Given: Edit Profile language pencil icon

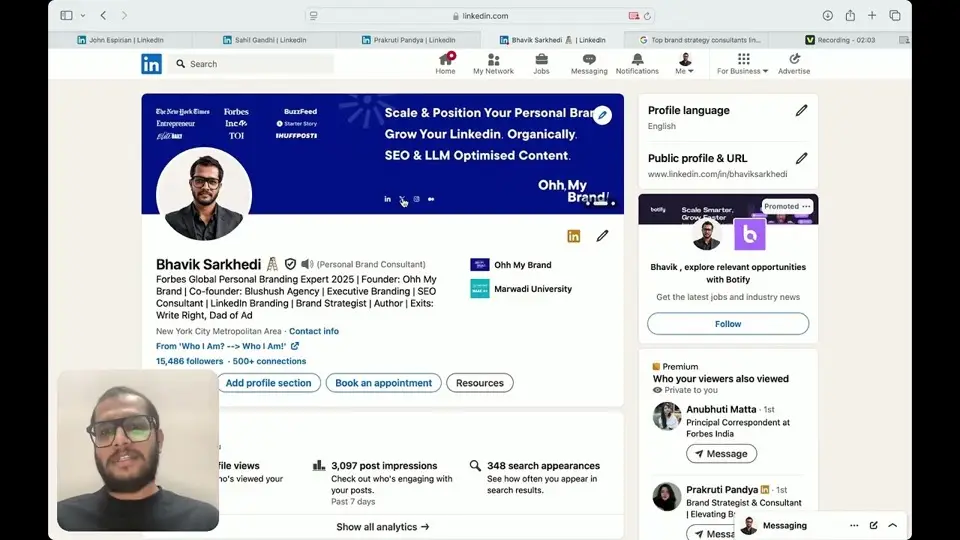Looking at the screenshot, I should (x=801, y=110).
